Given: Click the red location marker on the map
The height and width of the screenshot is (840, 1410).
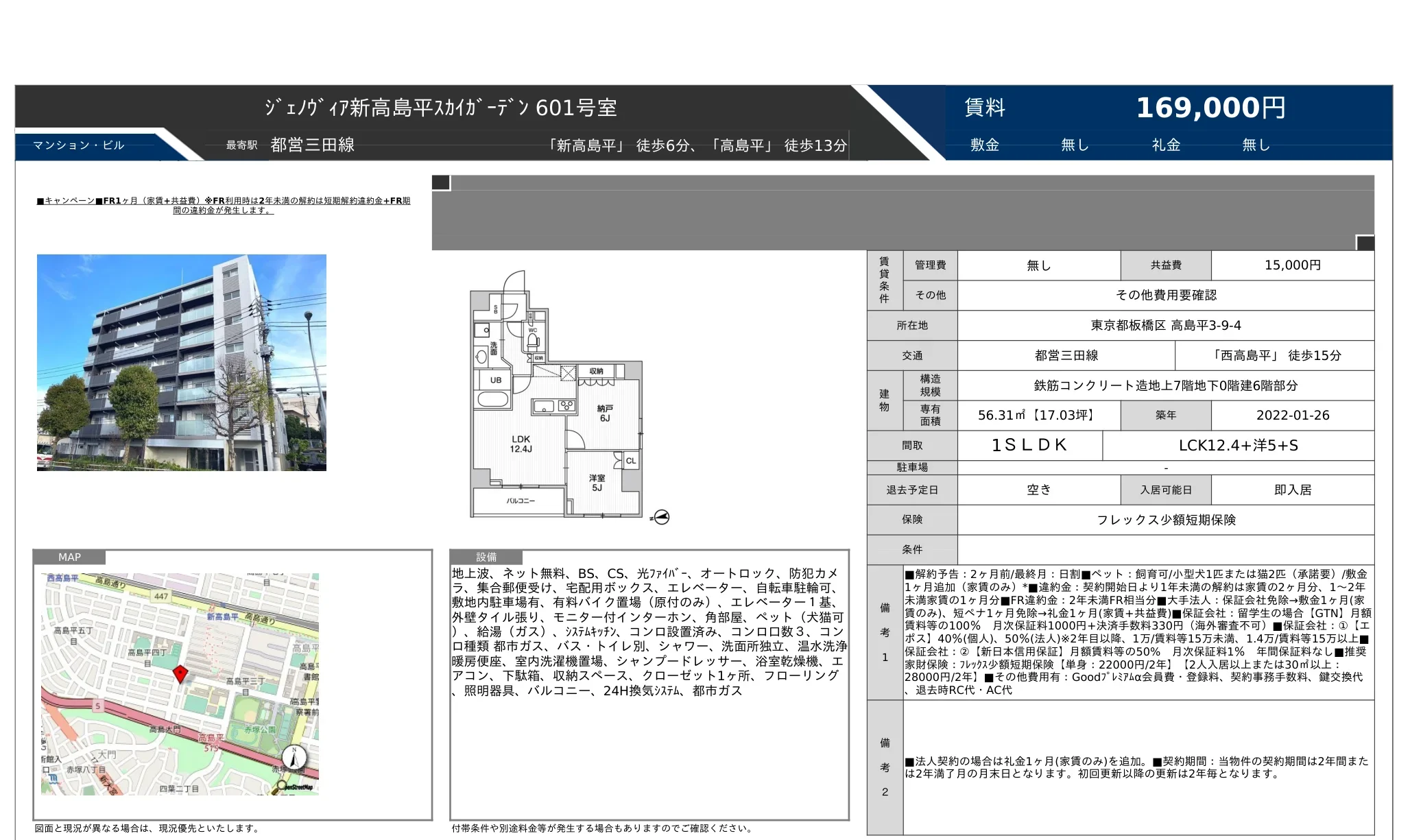Looking at the screenshot, I should coord(180,673).
